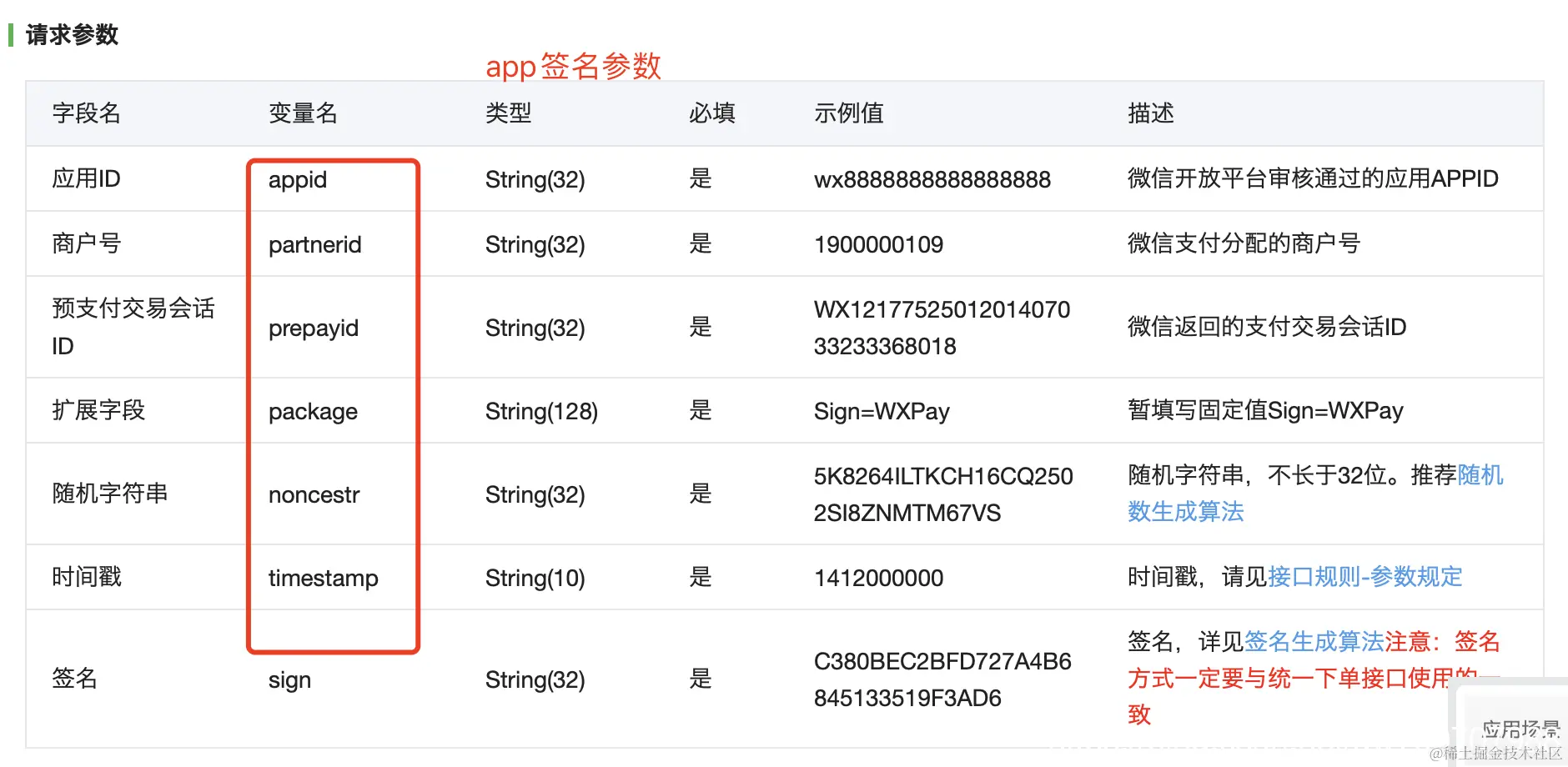Screen dimensions: 1568x767
Task: Select the example value 1412000000
Action: coord(878,578)
